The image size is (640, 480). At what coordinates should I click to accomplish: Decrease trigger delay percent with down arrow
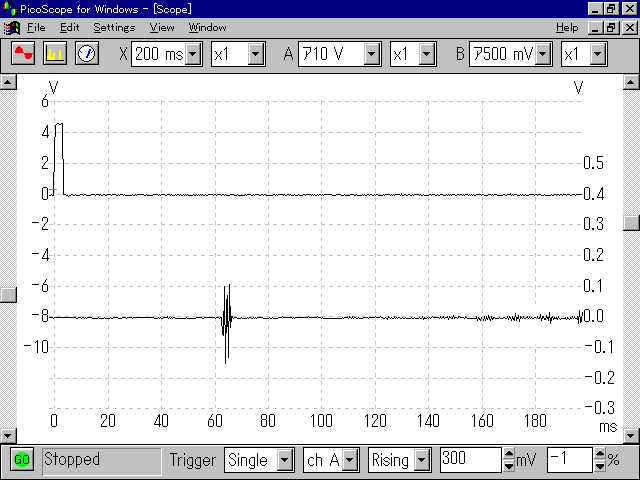click(600, 466)
